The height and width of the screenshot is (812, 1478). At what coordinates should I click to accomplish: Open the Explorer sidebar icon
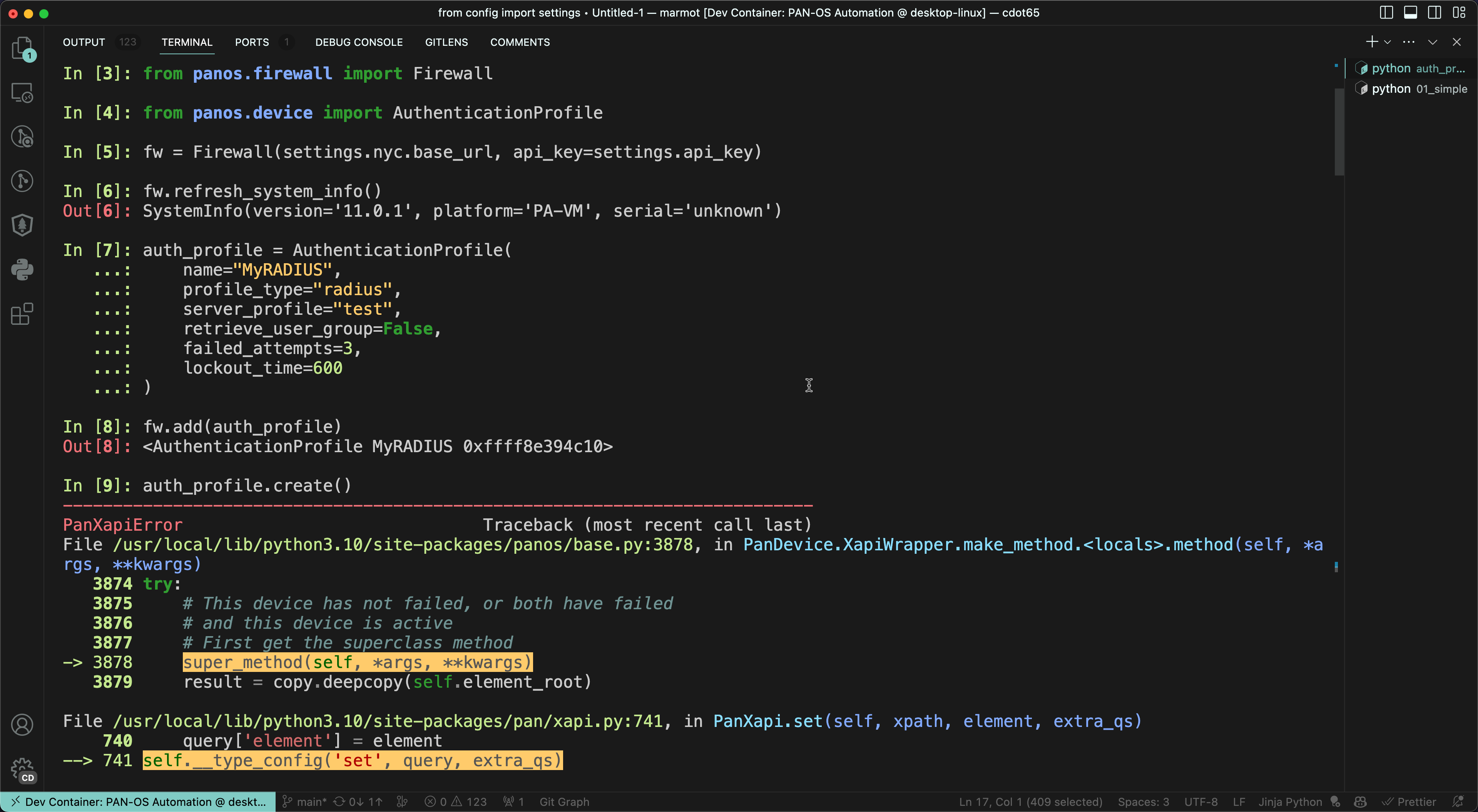[22, 49]
